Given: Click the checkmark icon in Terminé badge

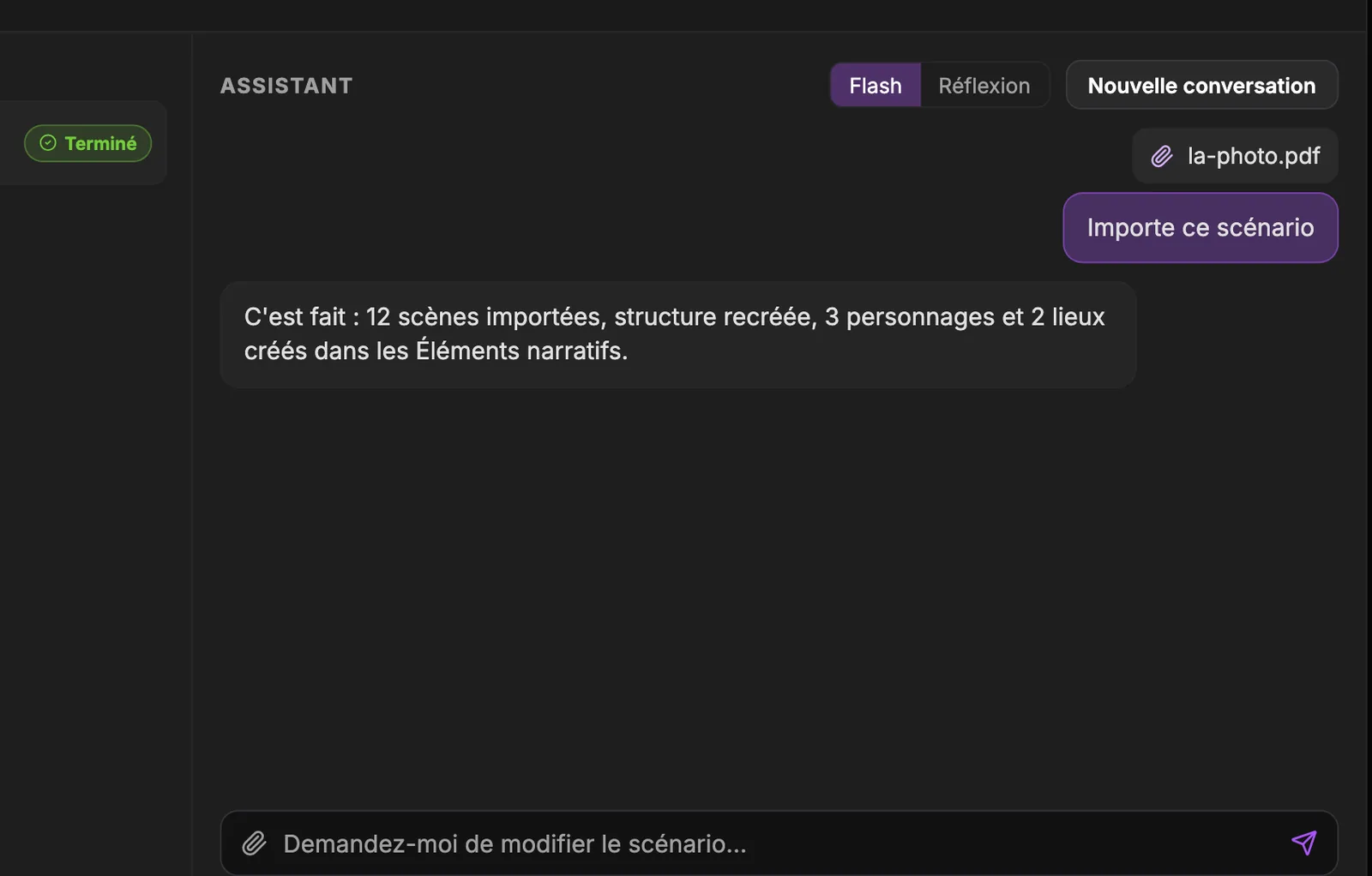Looking at the screenshot, I should [x=48, y=143].
